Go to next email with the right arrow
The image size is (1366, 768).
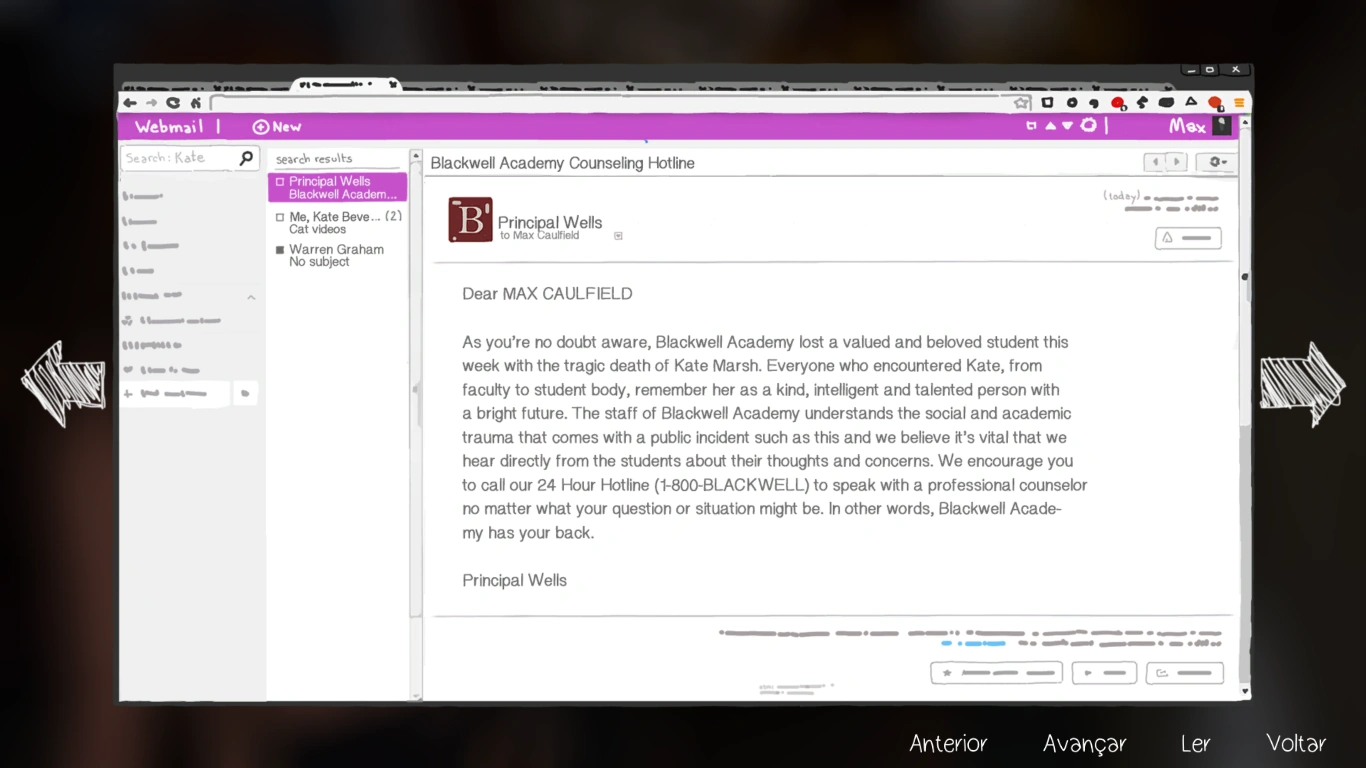click(1176, 162)
